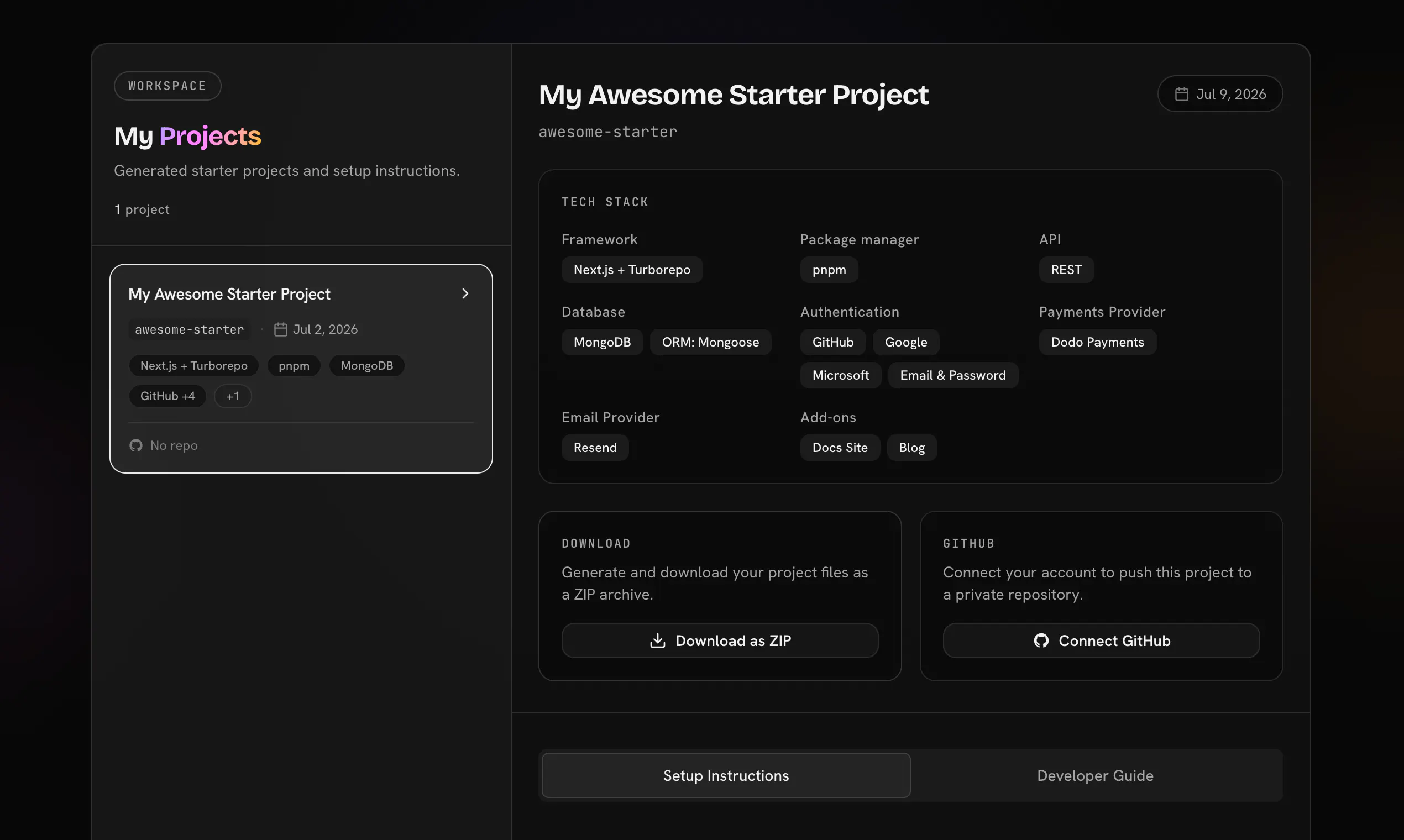The image size is (1404, 840).
Task: Click the DOWNLOAD section label
Action: [596, 543]
